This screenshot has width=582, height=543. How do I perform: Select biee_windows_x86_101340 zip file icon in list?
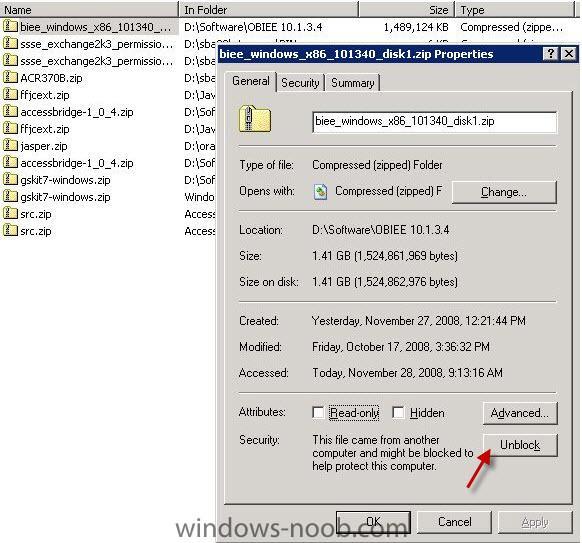[x=10, y=26]
